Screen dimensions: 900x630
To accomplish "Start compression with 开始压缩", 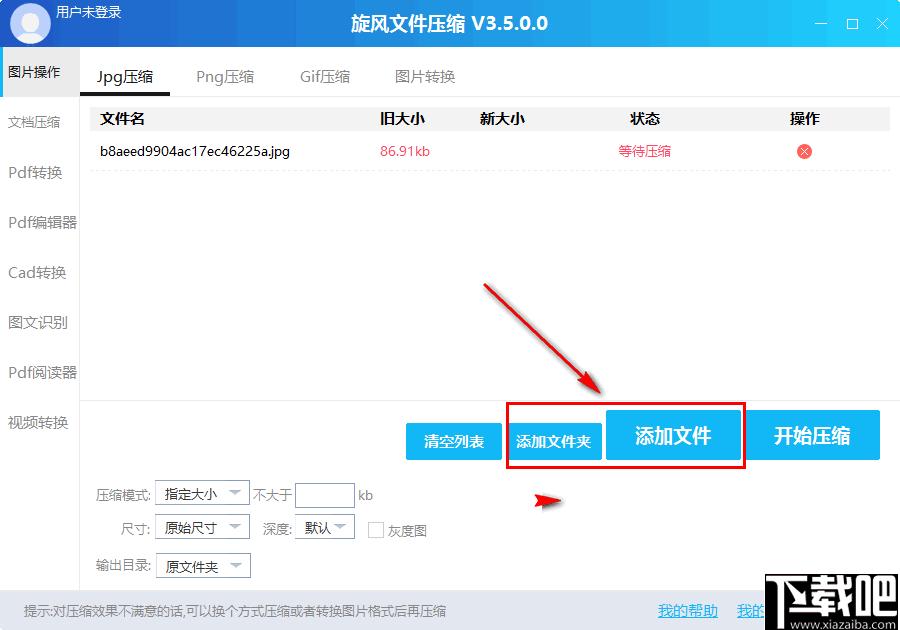I will pos(812,435).
